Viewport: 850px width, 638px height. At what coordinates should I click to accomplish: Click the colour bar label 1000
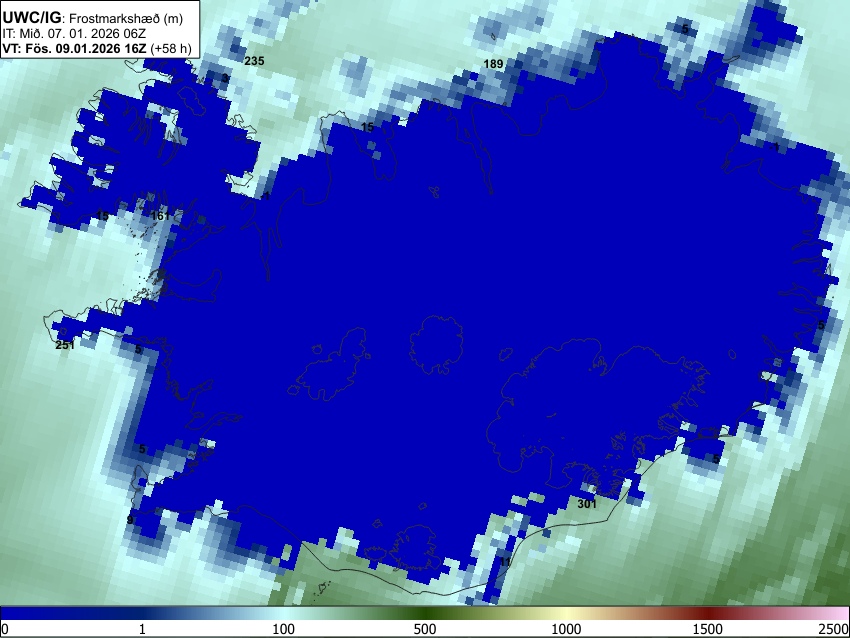[566, 629]
